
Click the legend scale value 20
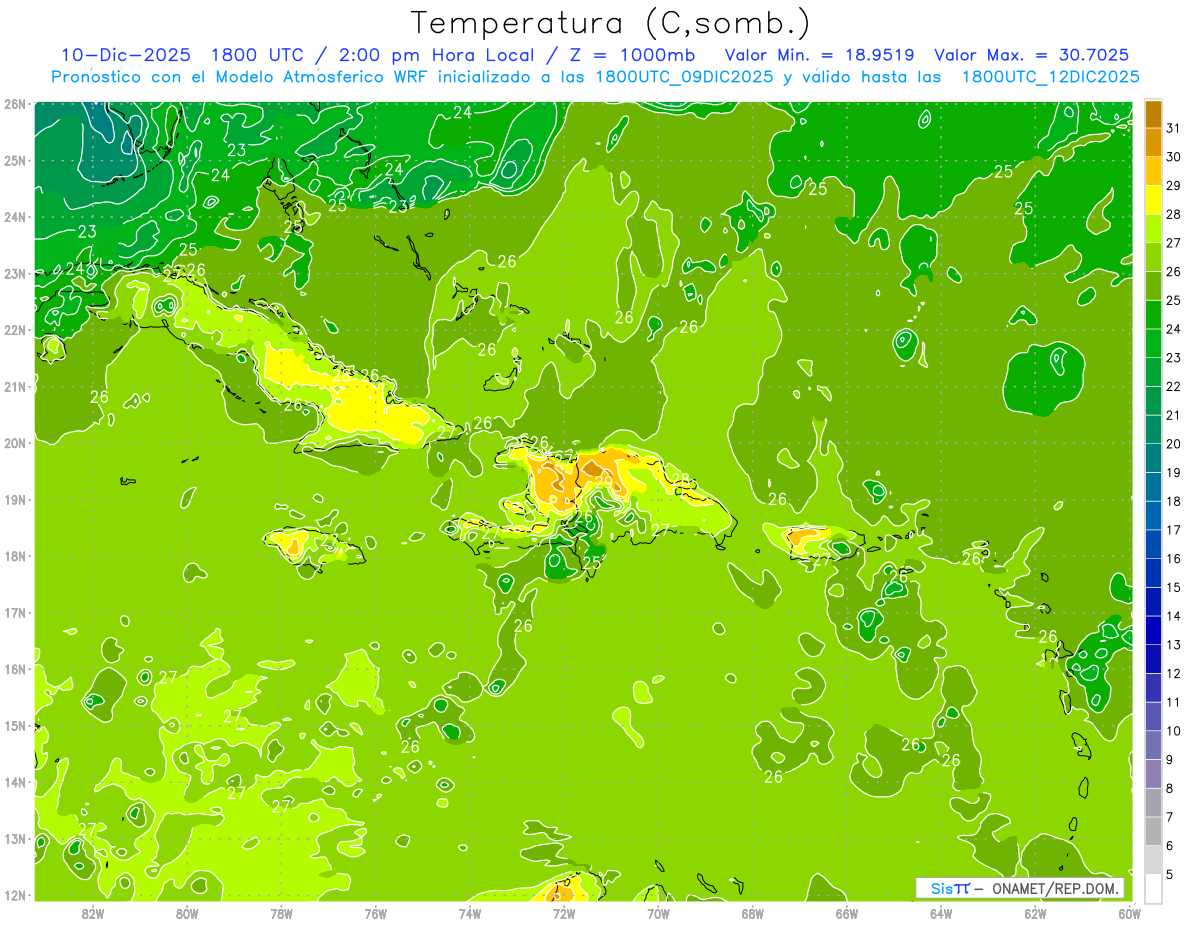1174,444
